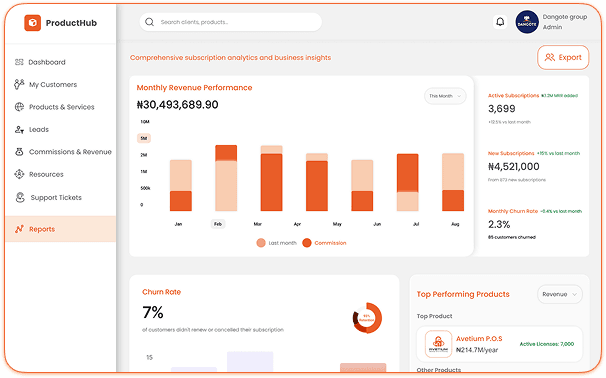Click the Avetium P.O.S product logo
Screen dimensions: 606x378
pyautogui.click(x=438, y=344)
